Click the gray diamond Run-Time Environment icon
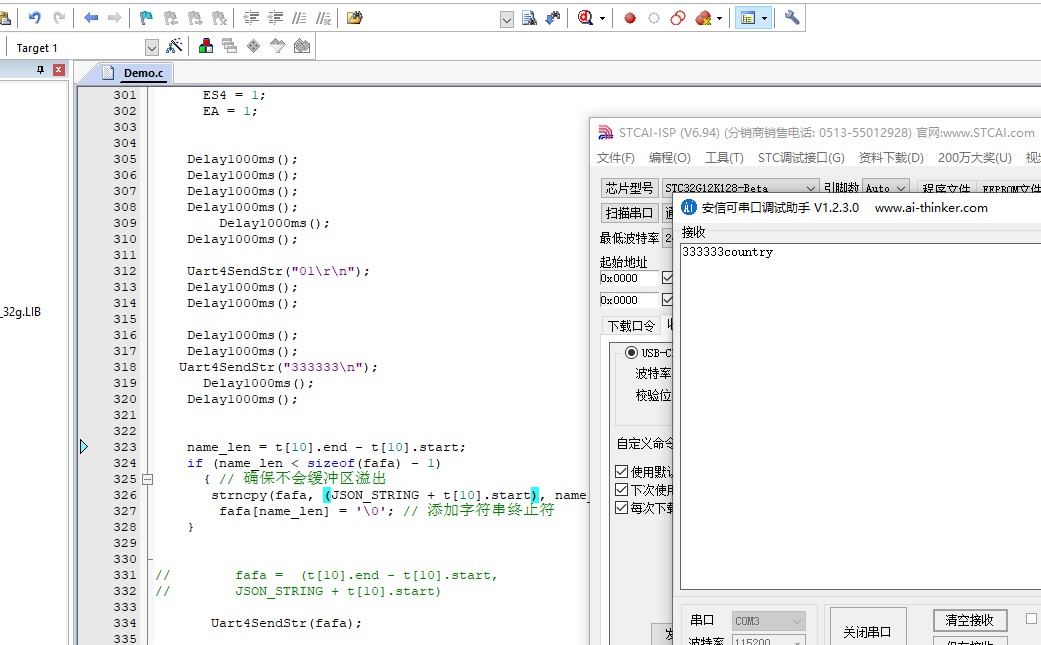This screenshot has width=1041, height=645. pyautogui.click(x=254, y=46)
